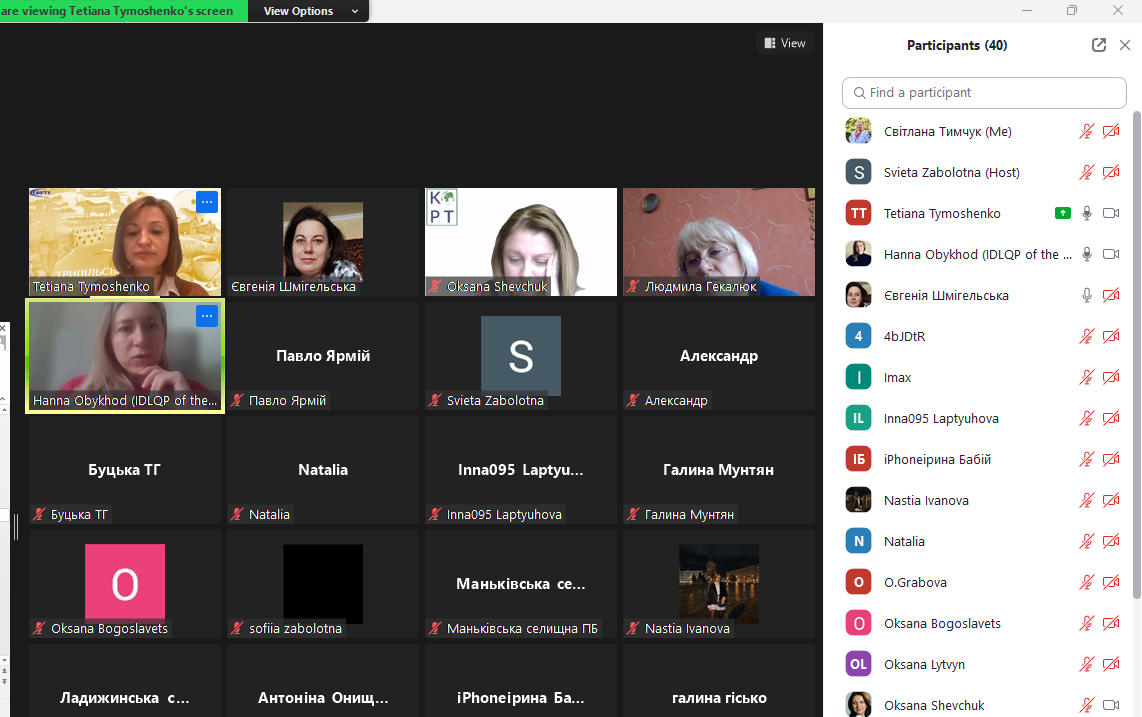
Task: Select Oksana Lytvyn in participants list
Action: [x=984, y=665]
